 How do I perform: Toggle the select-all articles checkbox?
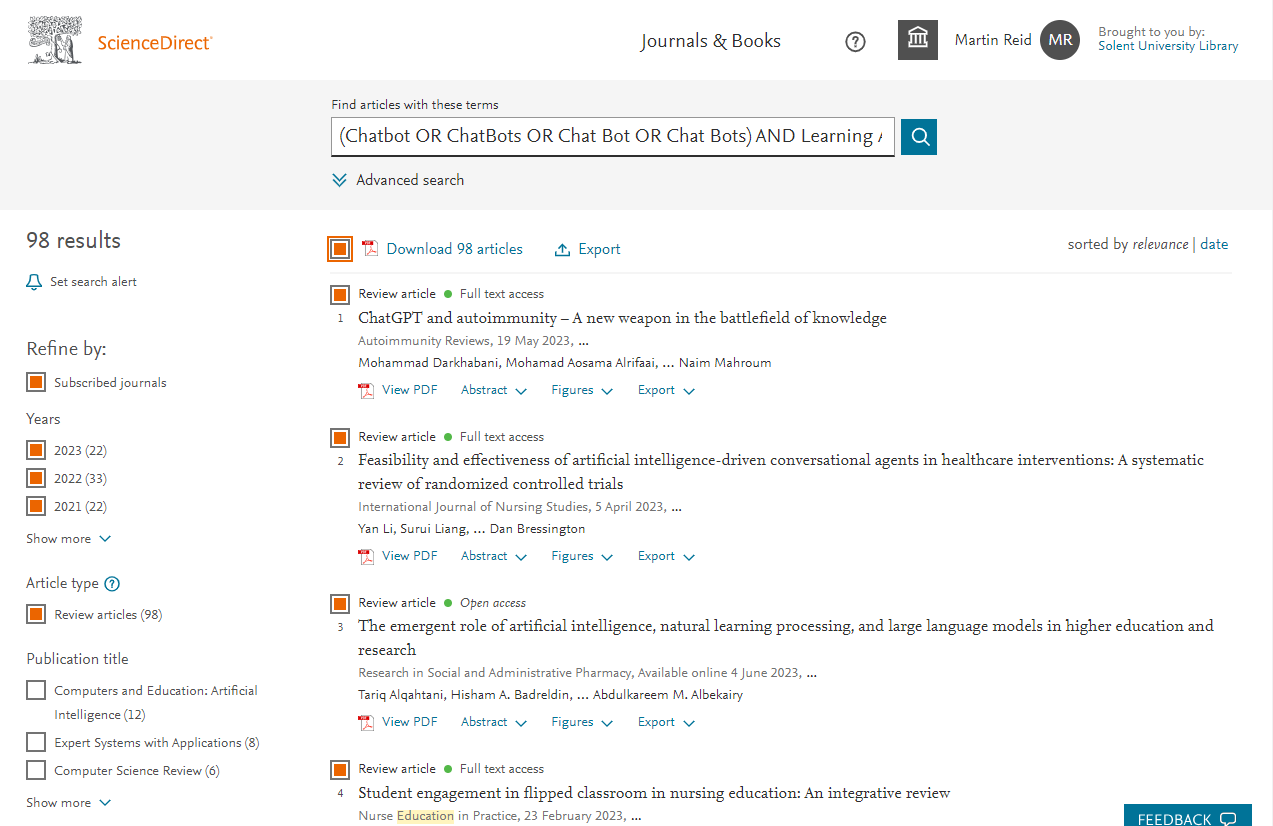click(339, 248)
